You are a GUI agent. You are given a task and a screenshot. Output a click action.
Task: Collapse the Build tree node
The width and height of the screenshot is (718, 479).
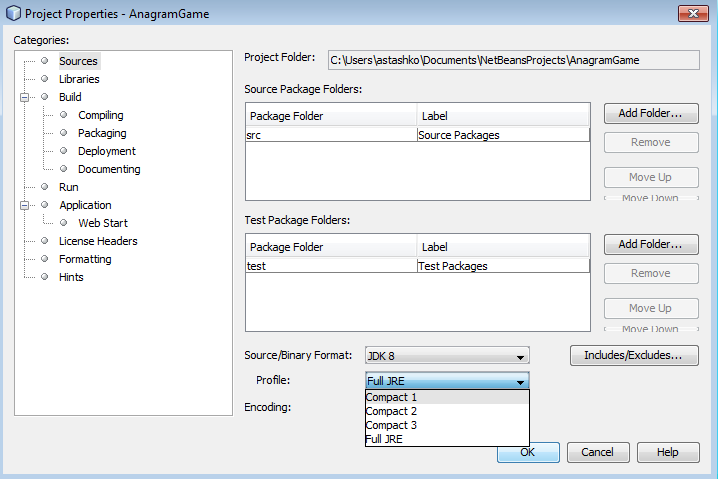23,97
